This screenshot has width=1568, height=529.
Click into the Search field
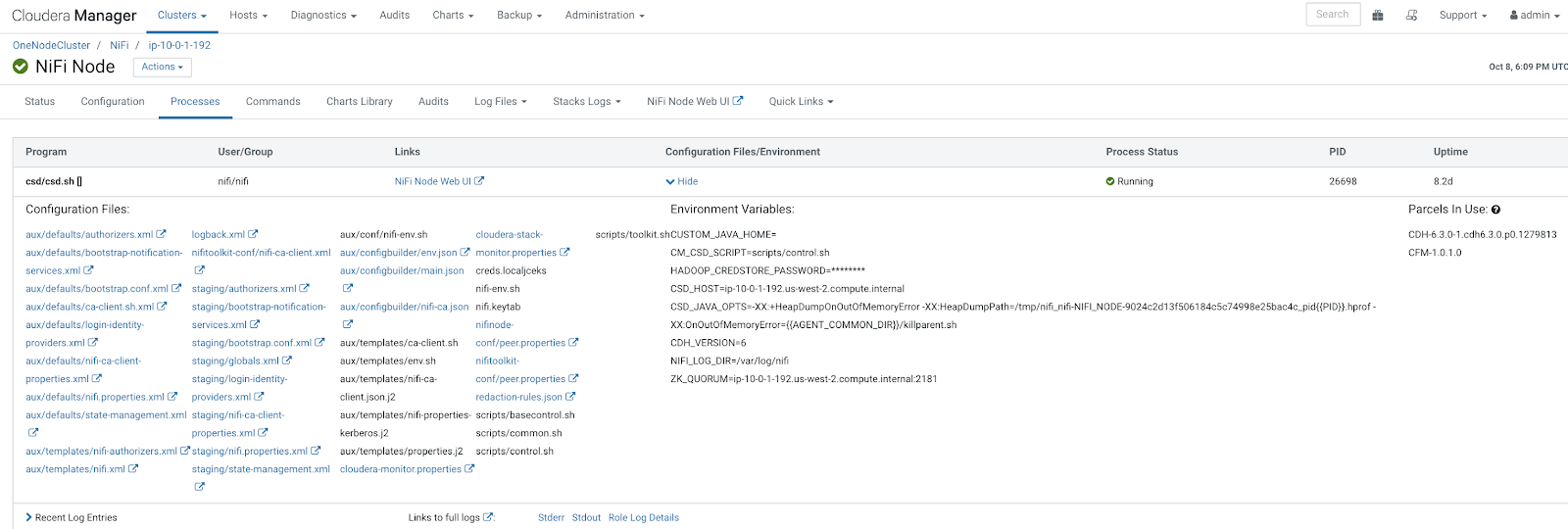[x=1333, y=15]
